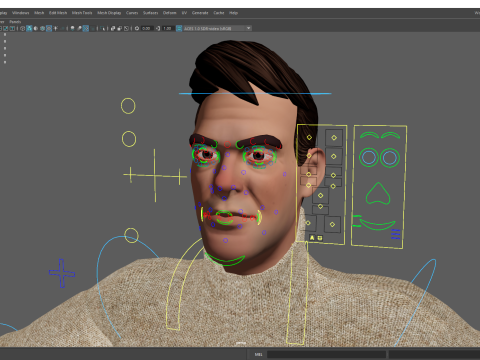Image resolution: width=480 pixels, height=360 pixels.
Task: Click the isolate select icon
Action: (102, 28)
